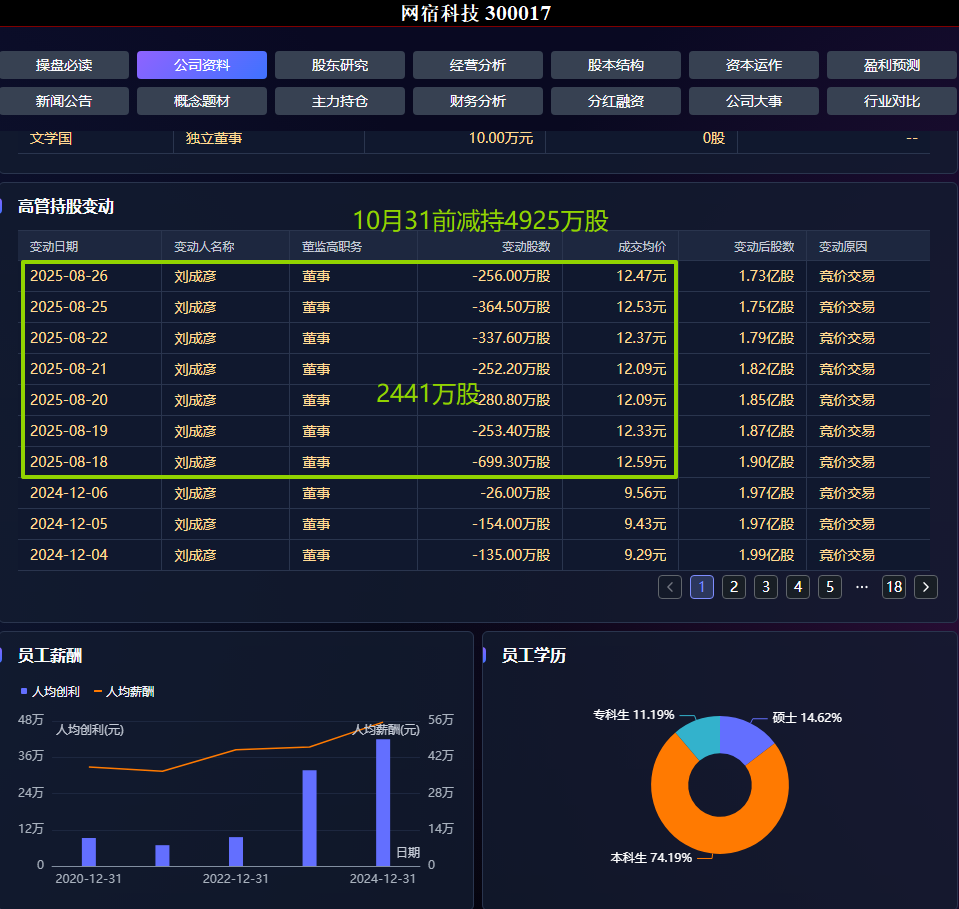The width and height of the screenshot is (959, 909).
Task: Click the 2024-12-31 bar in salary chart
Action: point(383,803)
